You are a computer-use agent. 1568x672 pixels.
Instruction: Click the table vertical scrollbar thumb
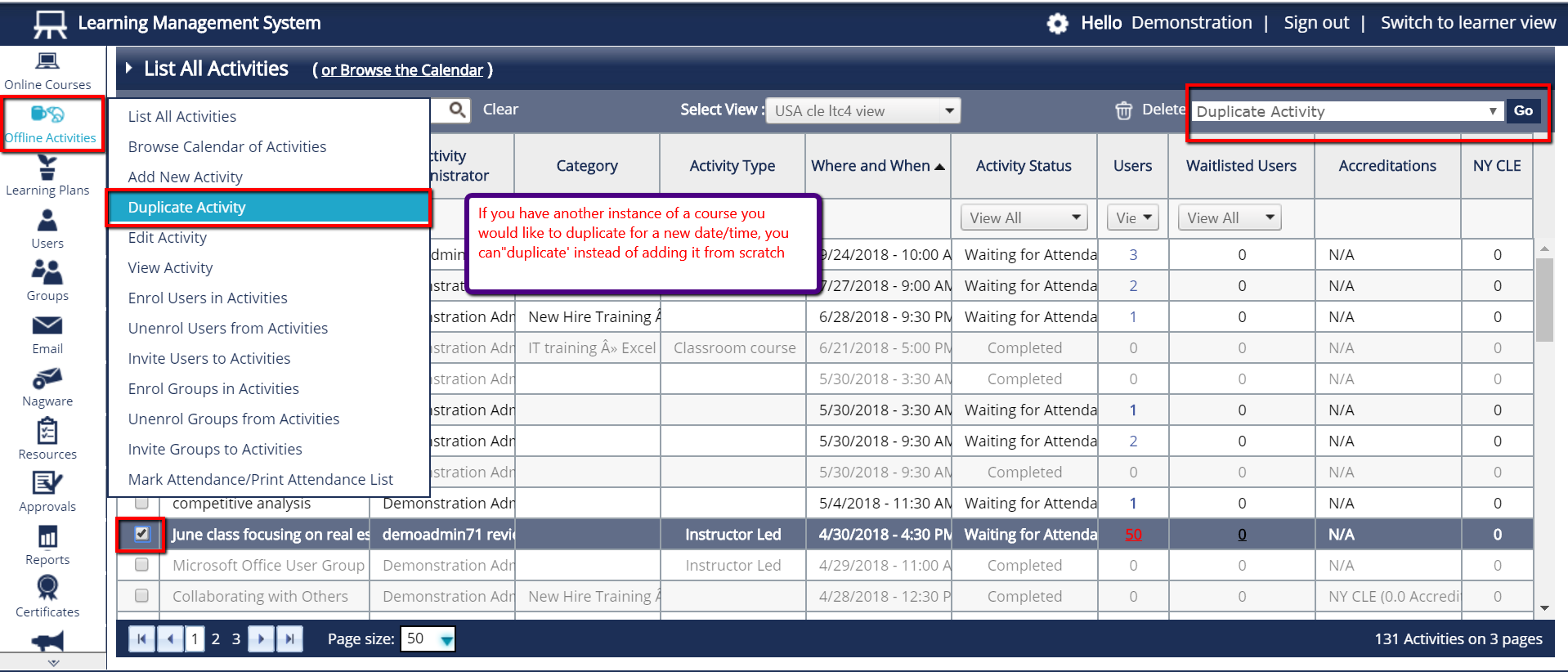click(x=1543, y=298)
